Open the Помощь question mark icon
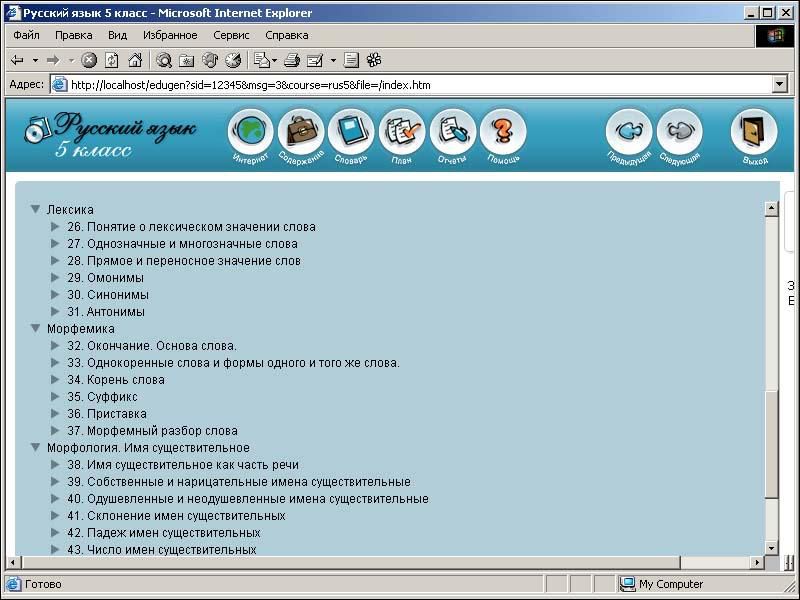The height and width of the screenshot is (600, 800). pyautogui.click(x=503, y=132)
